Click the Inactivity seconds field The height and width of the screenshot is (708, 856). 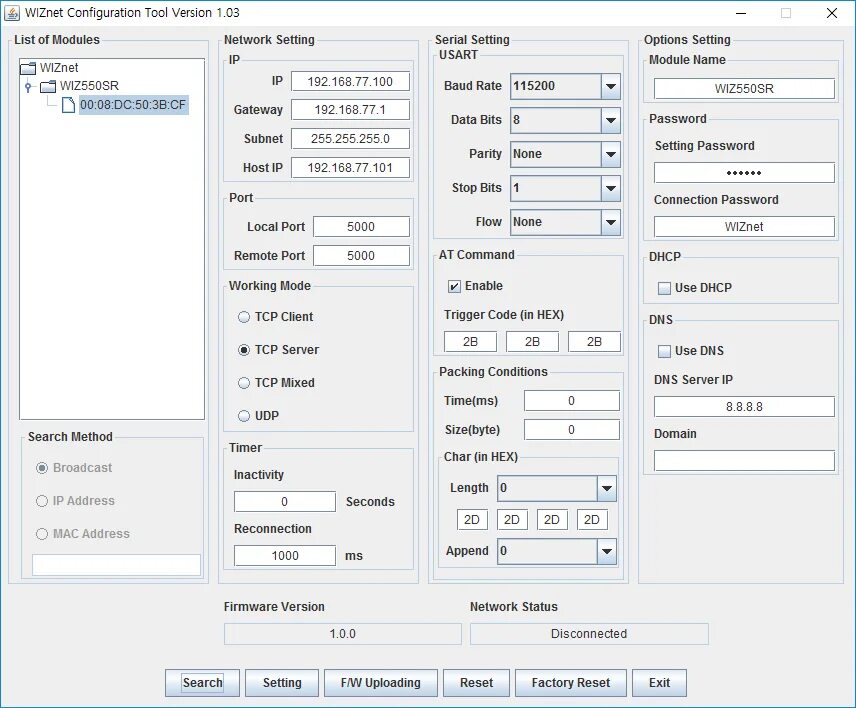point(284,502)
